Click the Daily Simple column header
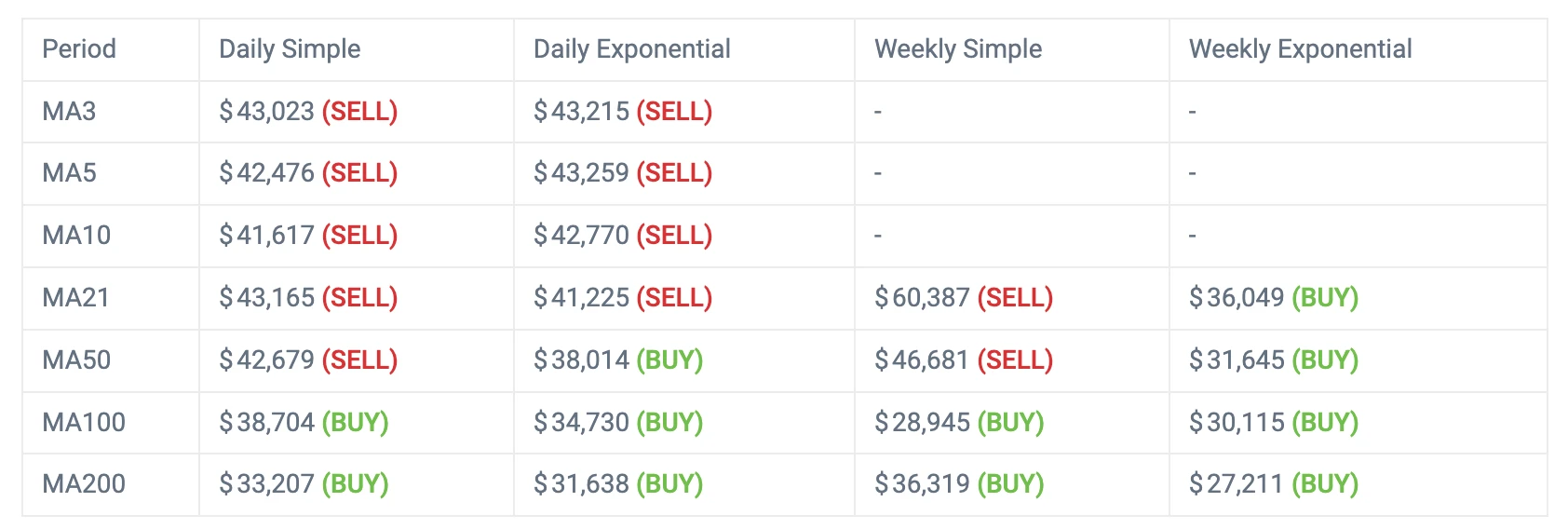The width and height of the screenshot is (1568, 529). tap(290, 49)
